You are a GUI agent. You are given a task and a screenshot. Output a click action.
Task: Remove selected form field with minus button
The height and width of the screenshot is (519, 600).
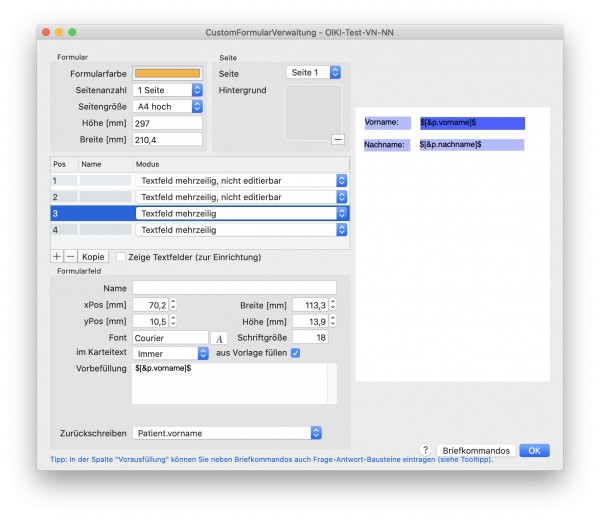click(70, 256)
